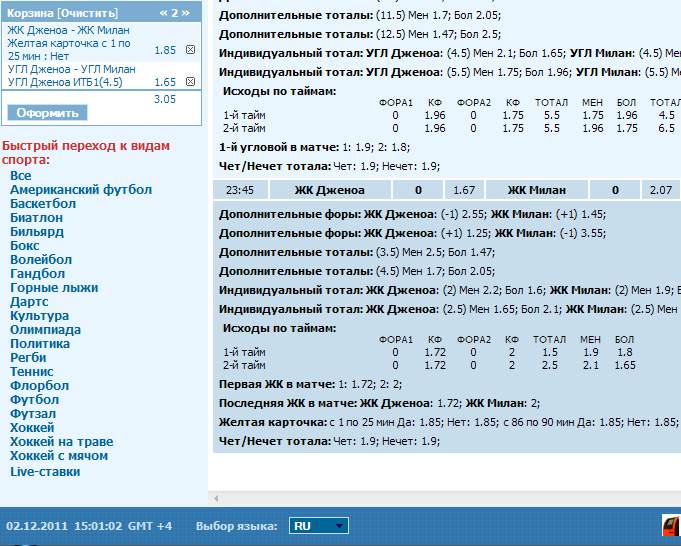The image size is (681, 546).
Task: Open Хоккей с мячом category
Action: pyautogui.click(x=59, y=456)
